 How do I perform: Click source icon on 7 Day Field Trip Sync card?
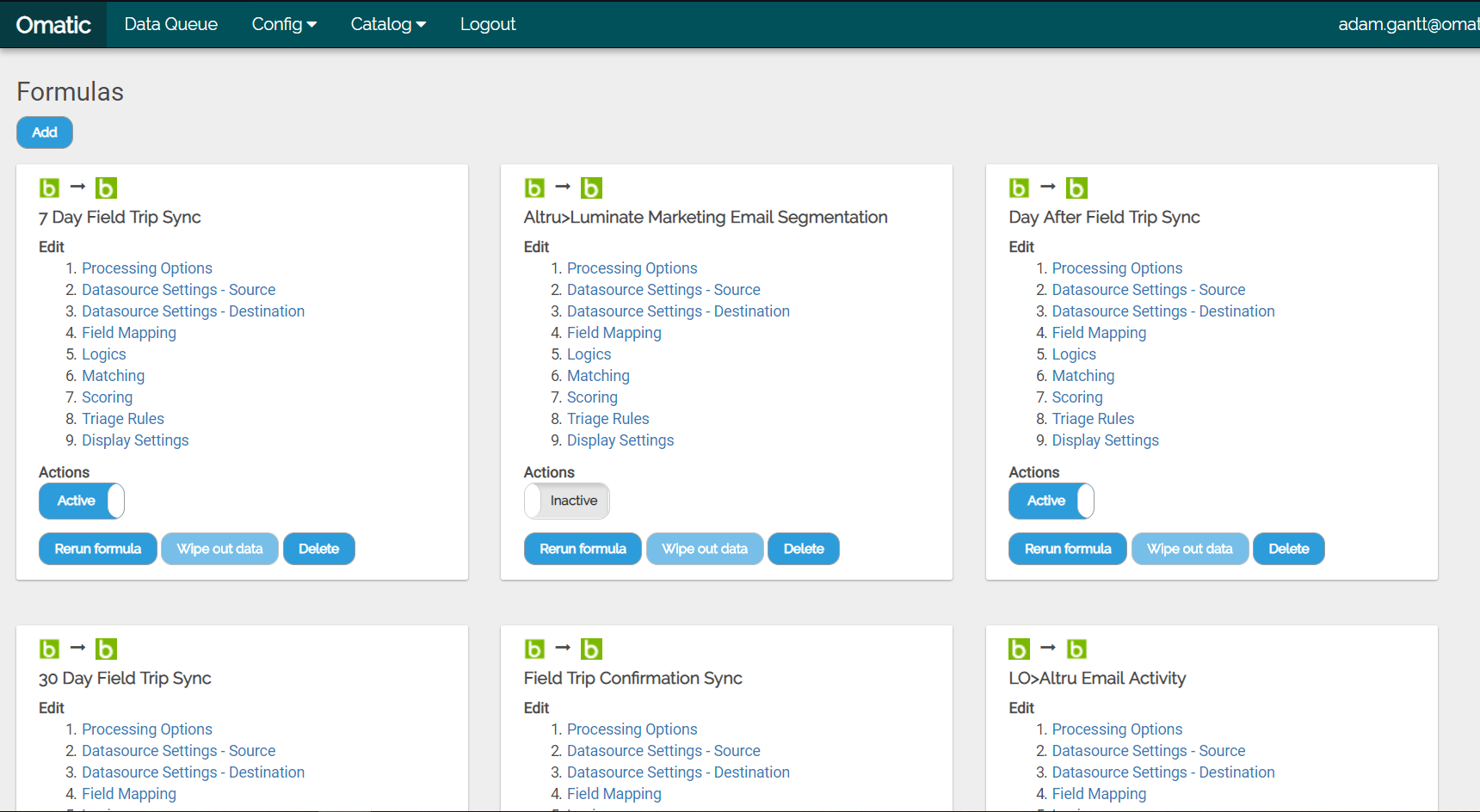pos(50,188)
